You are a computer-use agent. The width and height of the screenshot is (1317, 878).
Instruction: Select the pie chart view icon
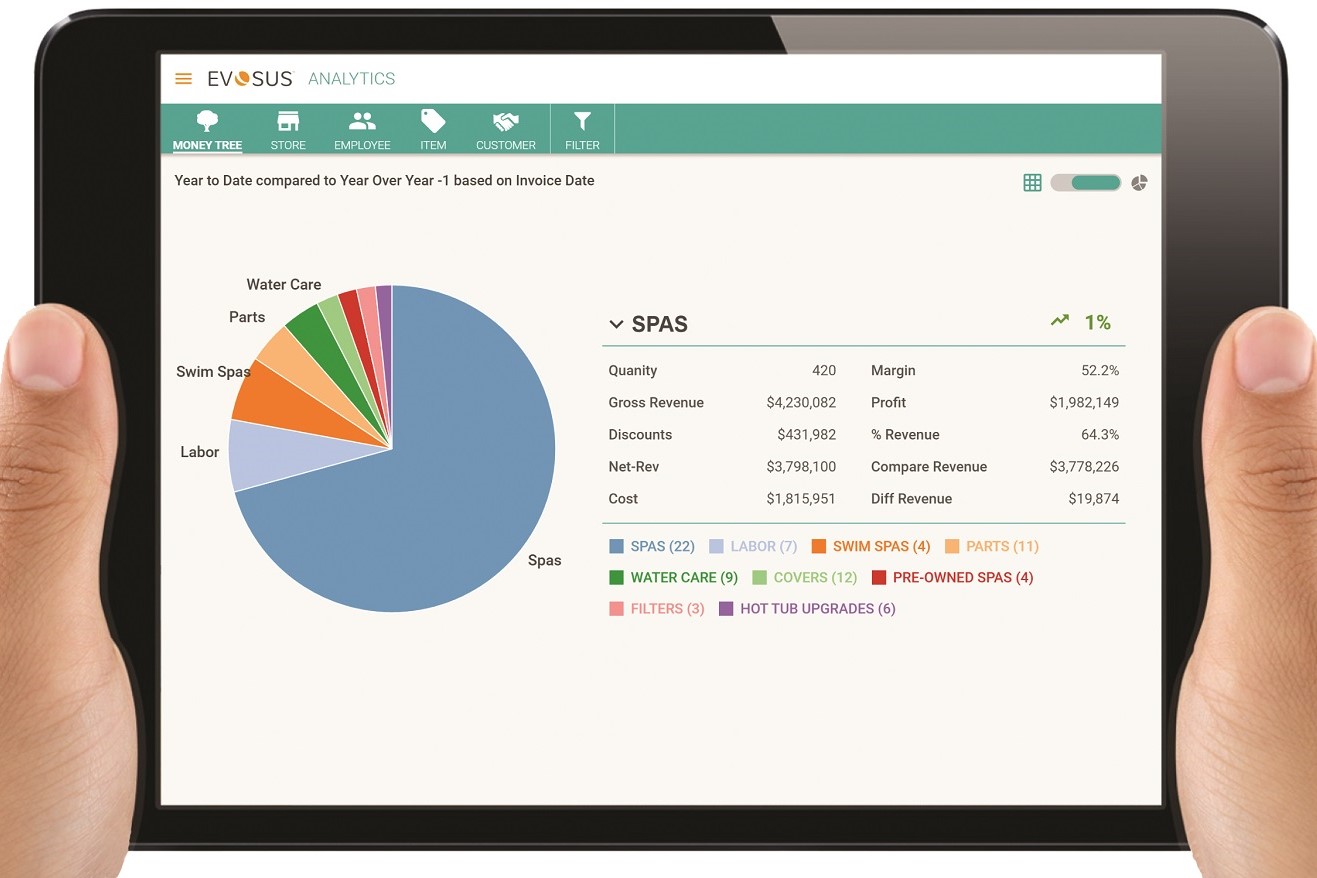[1139, 183]
